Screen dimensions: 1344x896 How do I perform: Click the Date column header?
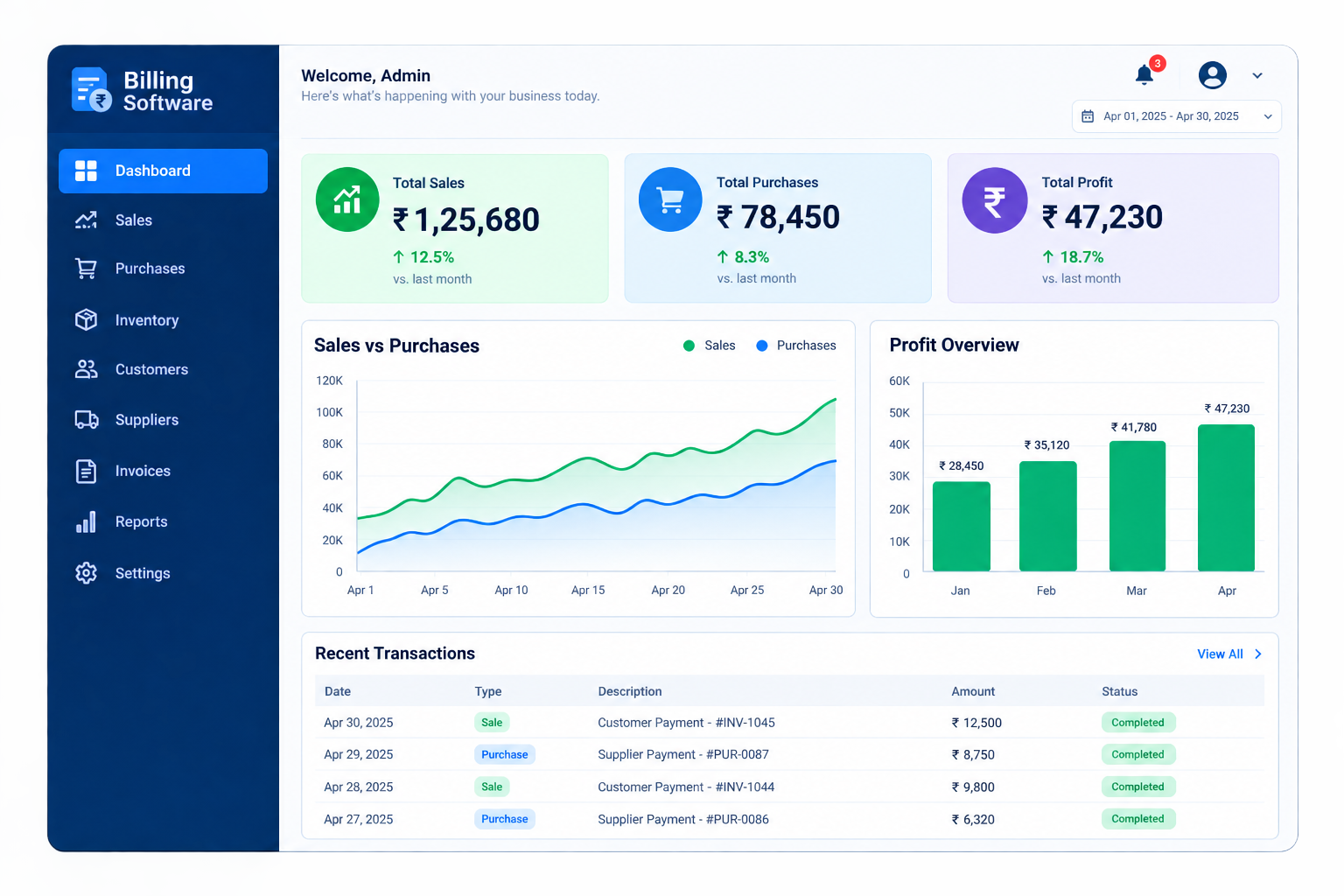338,691
